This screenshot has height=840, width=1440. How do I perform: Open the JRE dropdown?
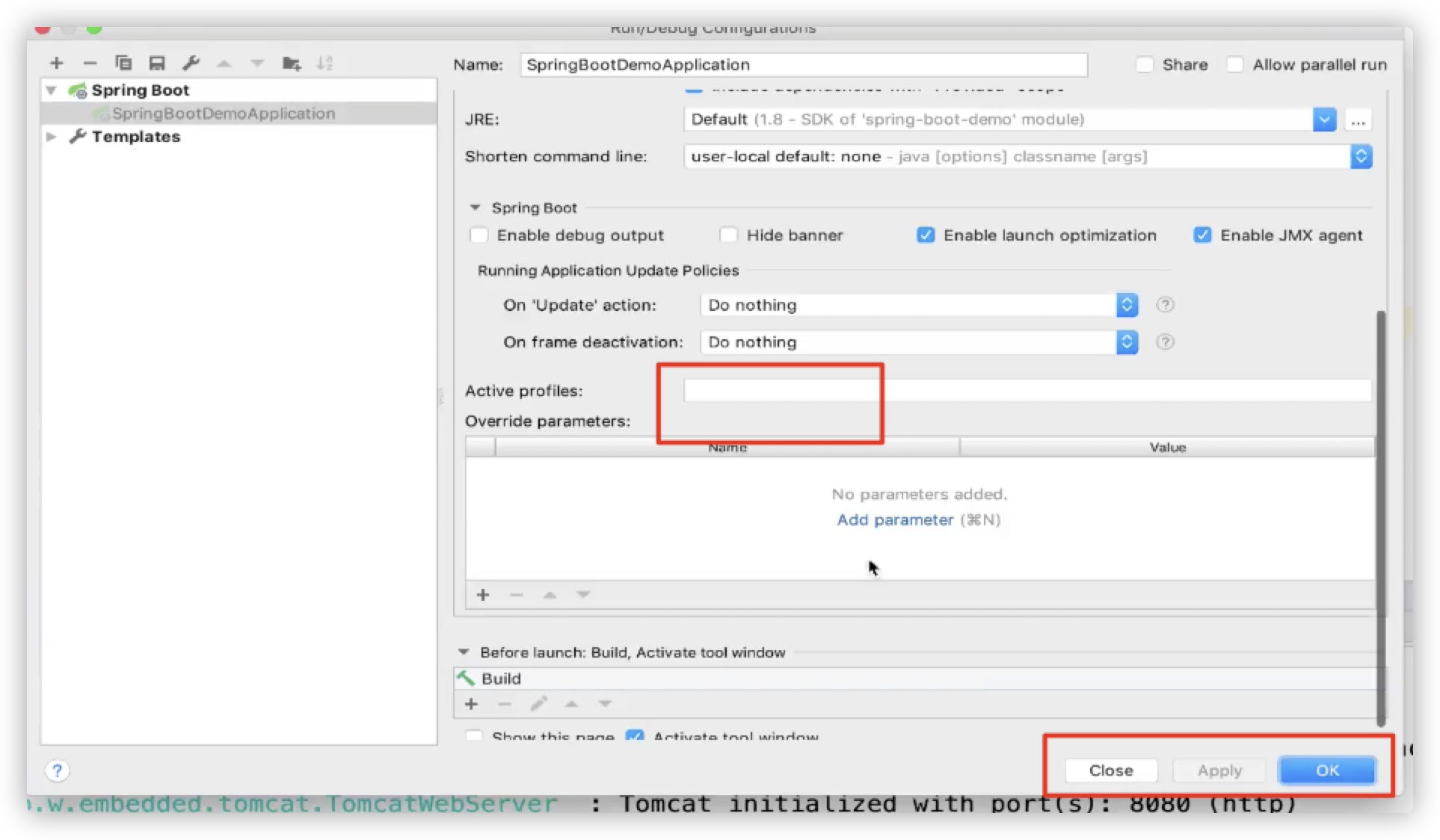[x=1323, y=120]
